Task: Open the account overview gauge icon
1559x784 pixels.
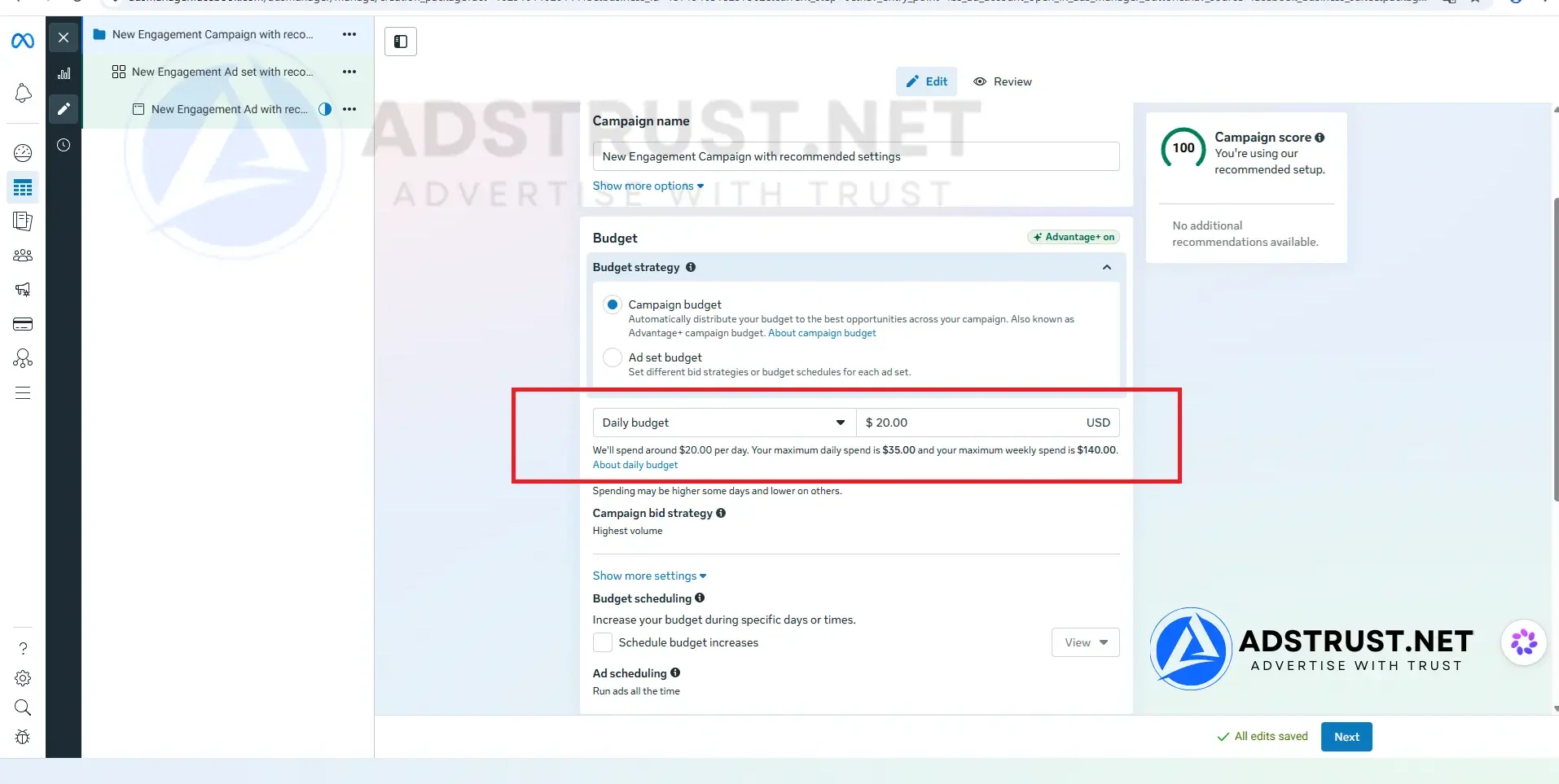Action: pyautogui.click(x=23, y=153)
